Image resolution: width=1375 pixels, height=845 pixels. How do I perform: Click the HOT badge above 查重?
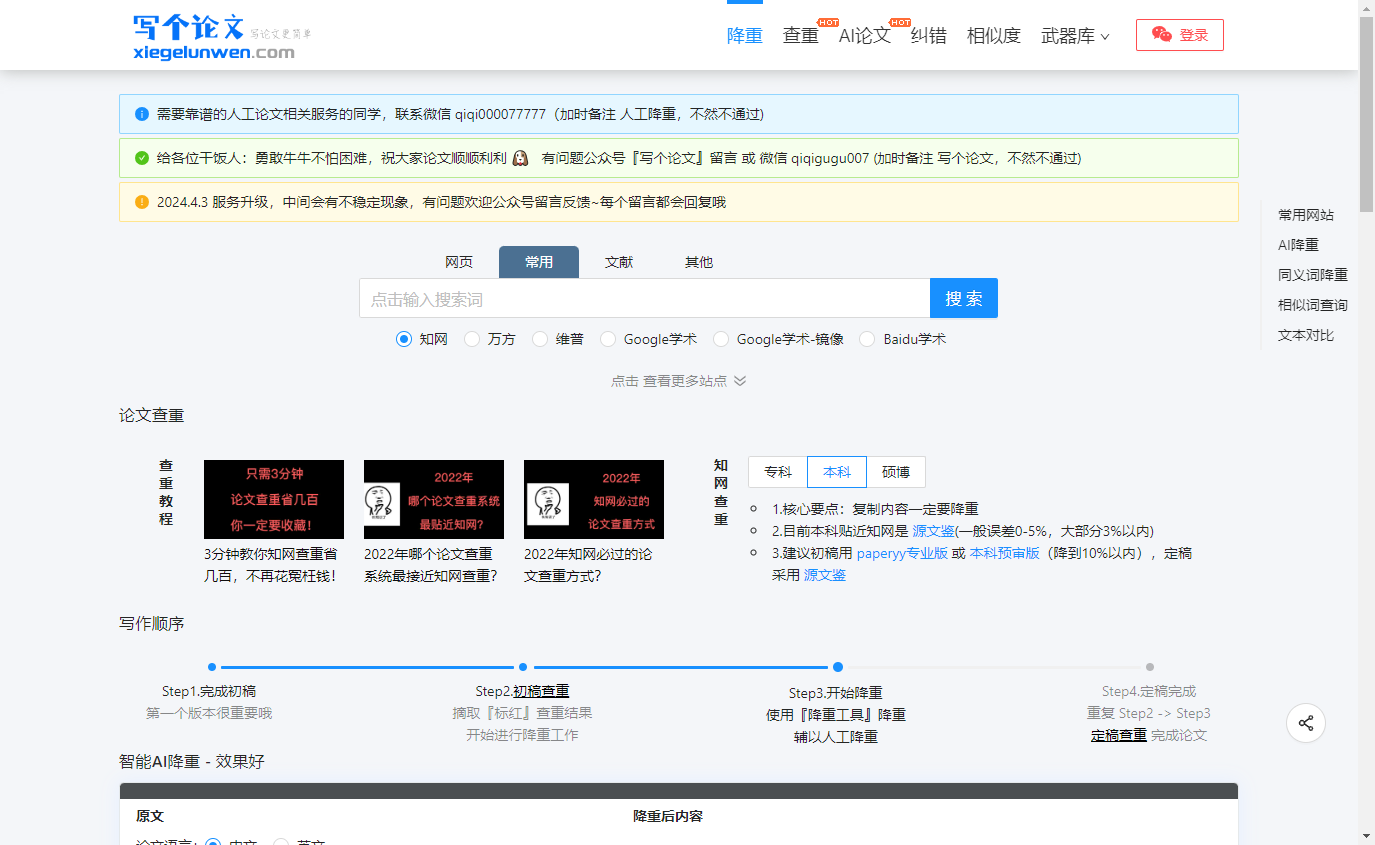coord(827,21)
